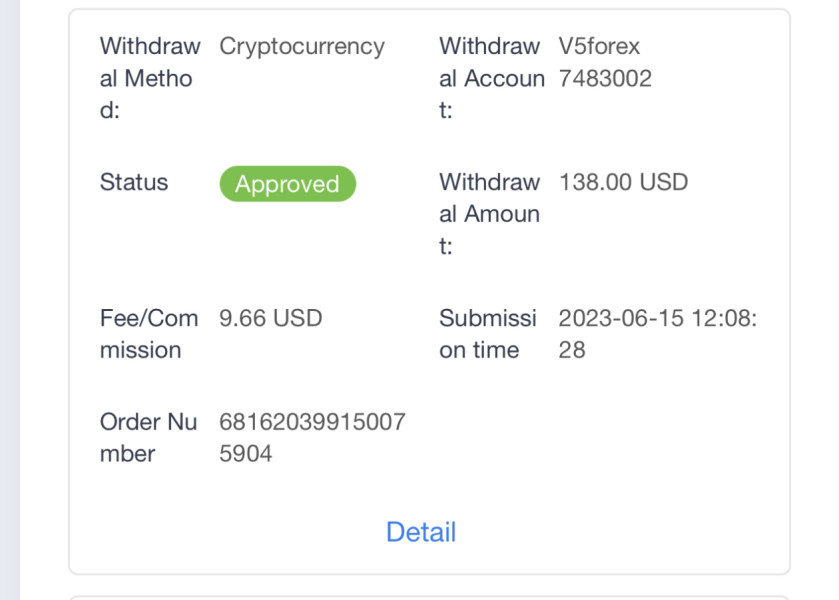
Task: Select the Cryptocurrency method value
Action: coord(301,46)
